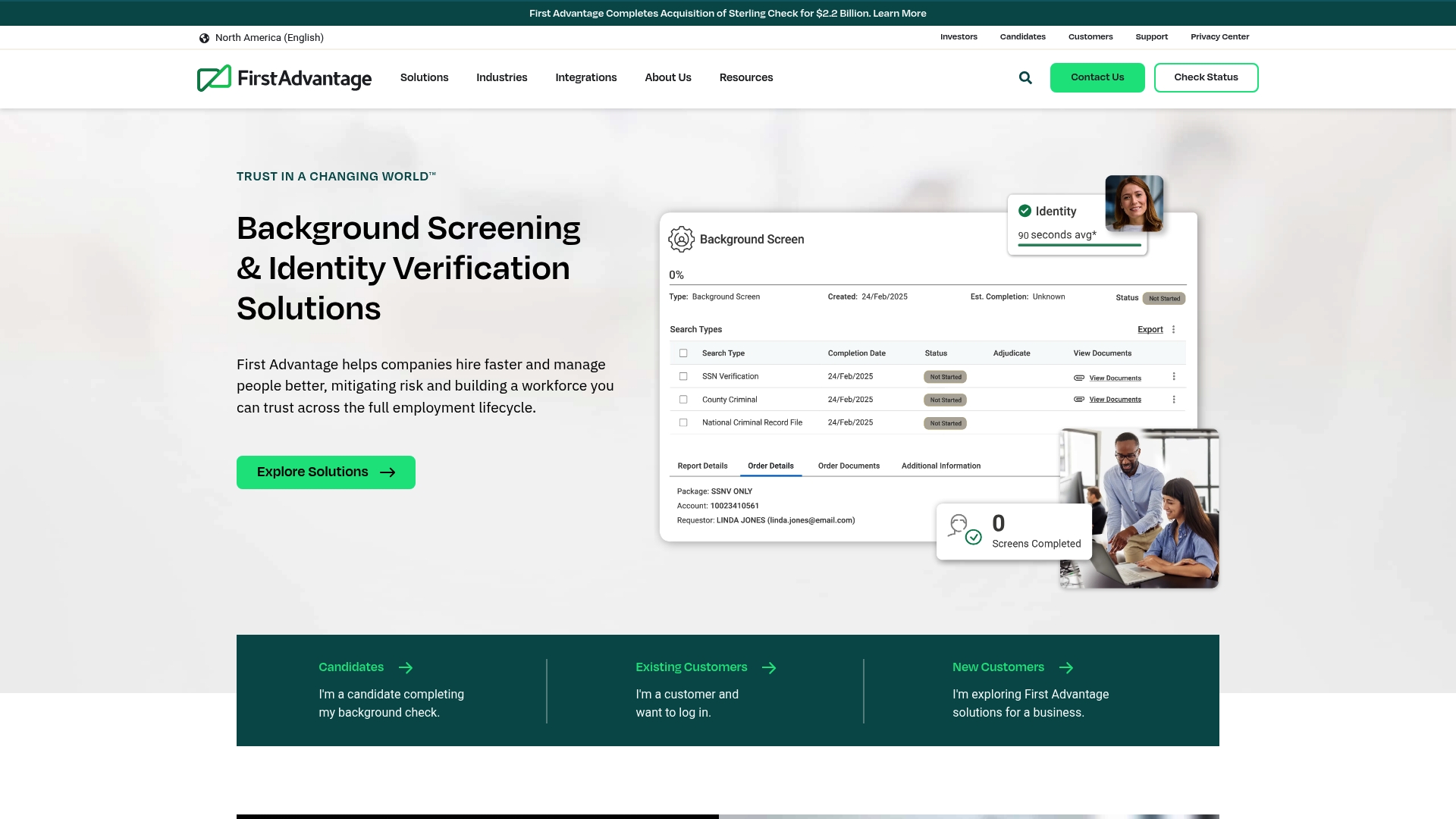Click the SSN Verification Not Started badge
Screen dimensions: 1456x819
click(945, 377)
